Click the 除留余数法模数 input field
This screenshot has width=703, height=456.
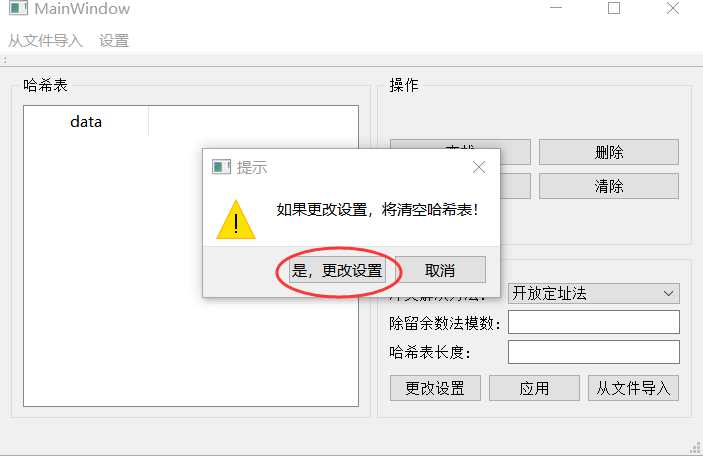[x=594, y=322]
